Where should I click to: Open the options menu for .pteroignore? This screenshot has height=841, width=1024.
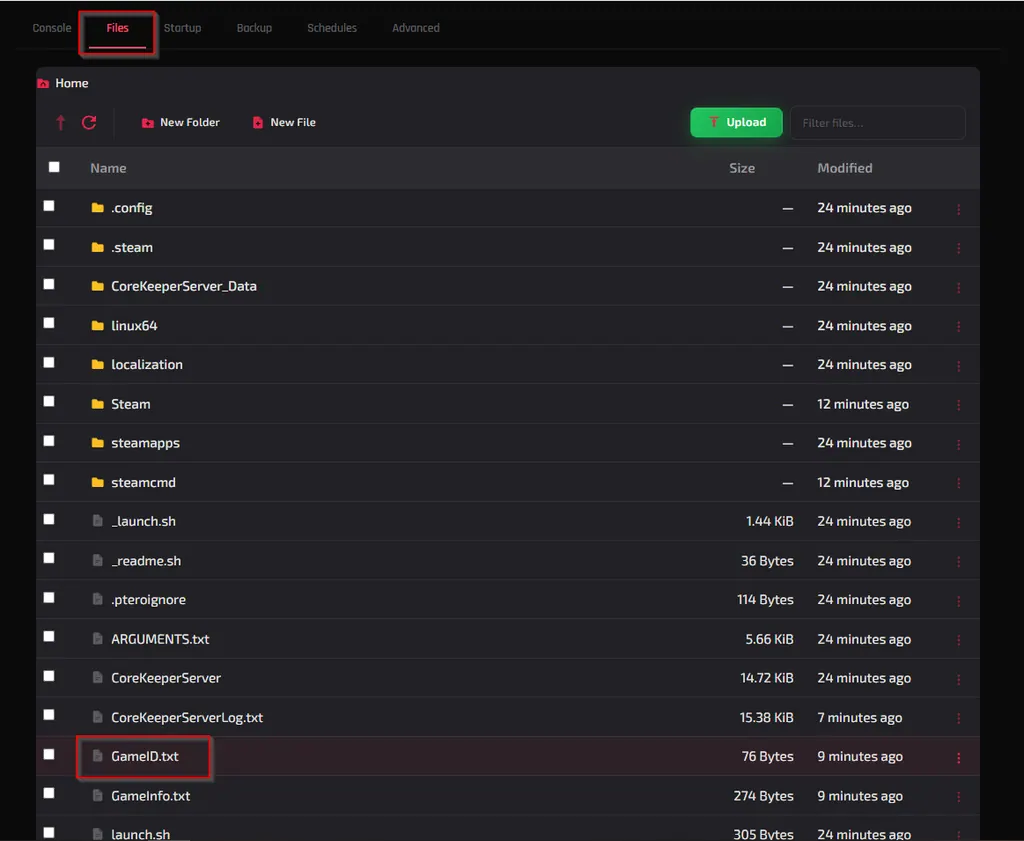tap(958, 601)
